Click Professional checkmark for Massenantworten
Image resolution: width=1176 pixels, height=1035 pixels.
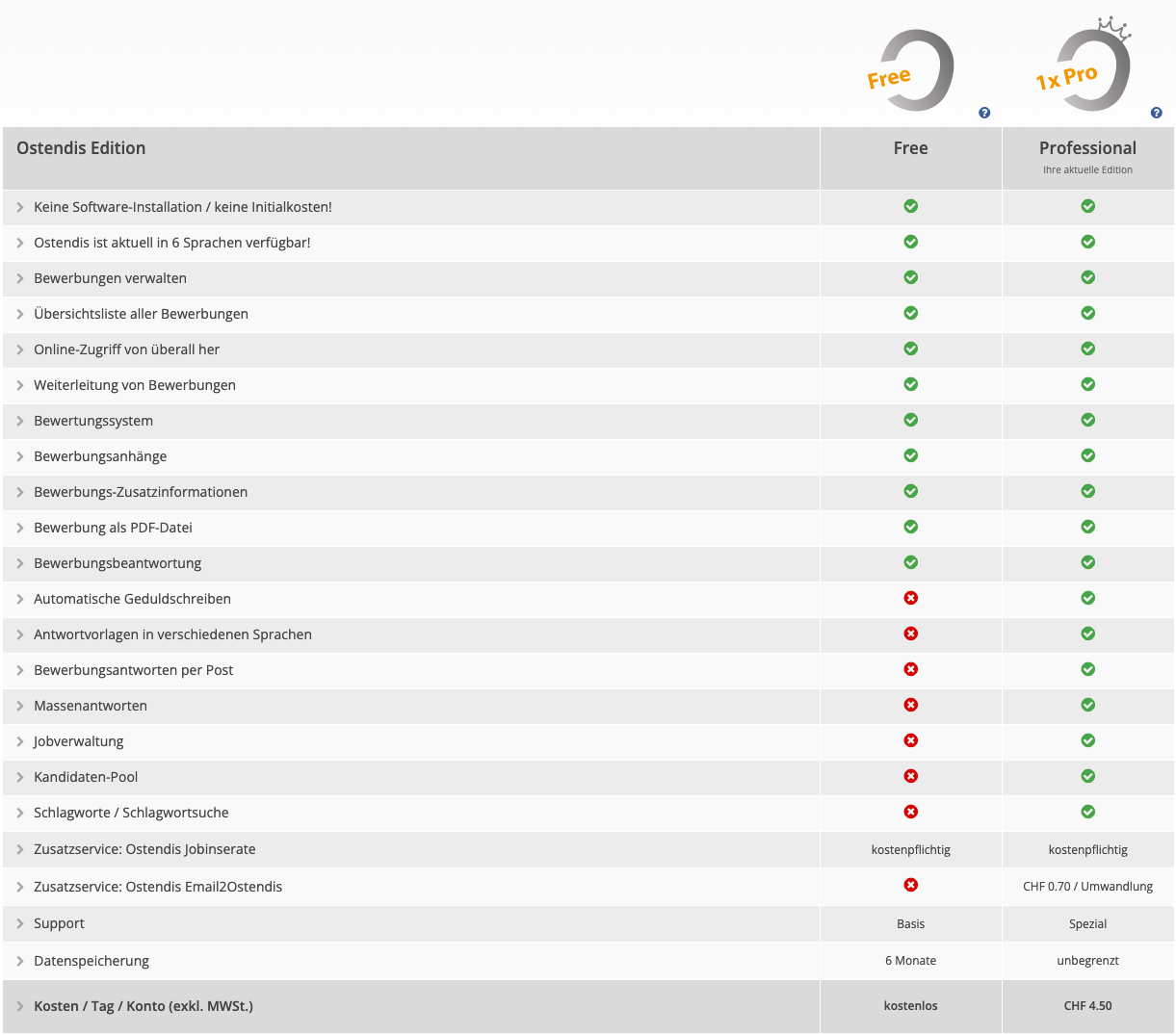[1088, 705]
